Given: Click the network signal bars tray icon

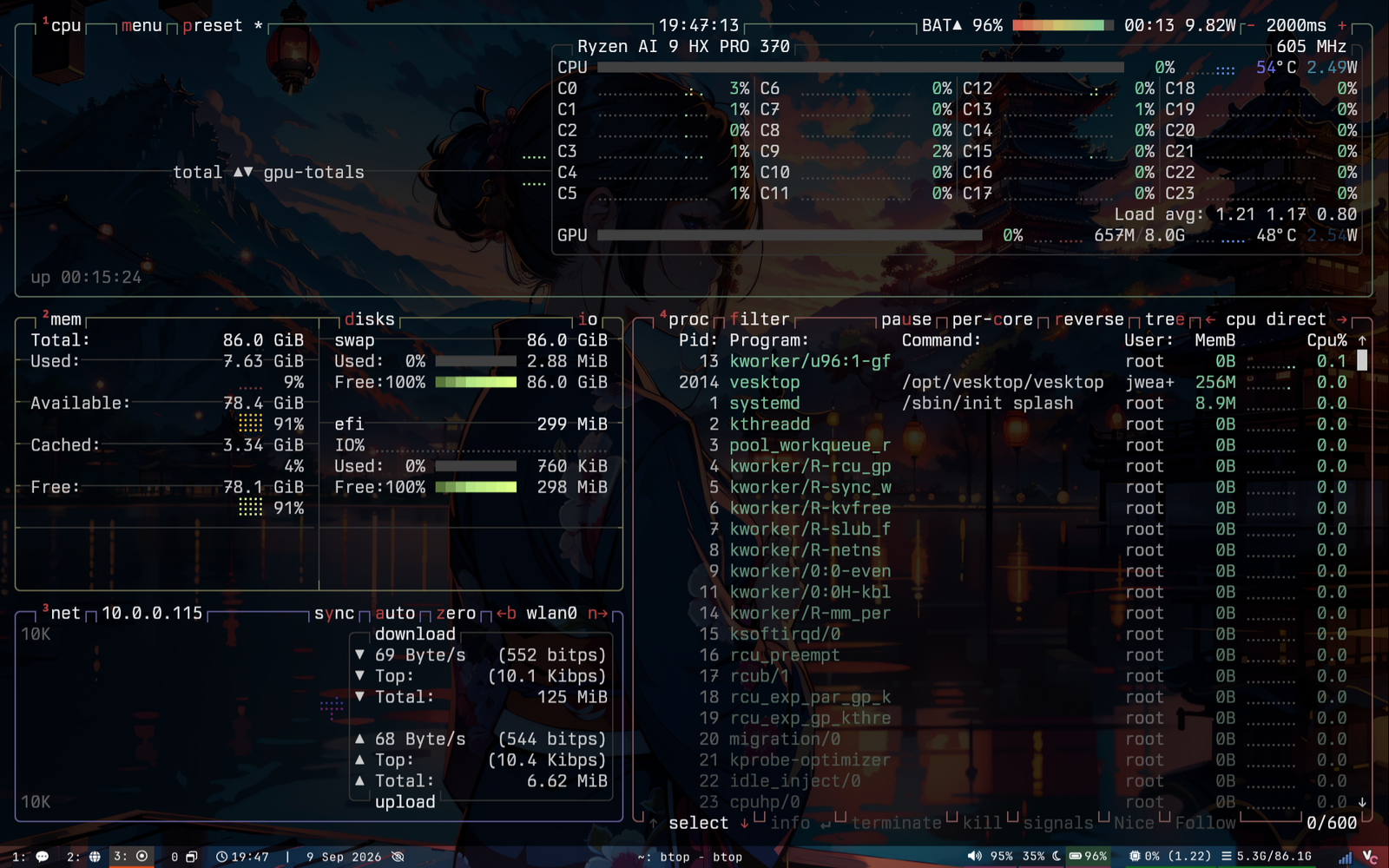Looking at the screenshot, I should [1345, 857].
